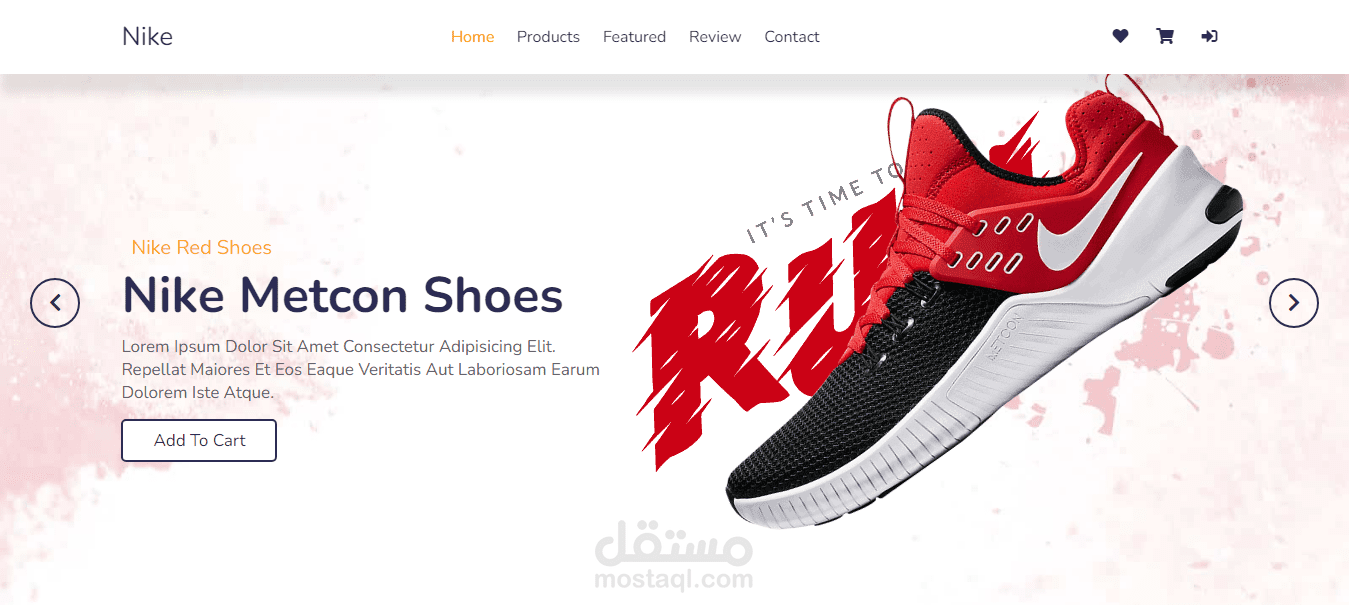Image resolution: width=1349 pixels, height=605 pixels.
Task: Click the Add To Cart button
Action: click(x=199, y=440)
